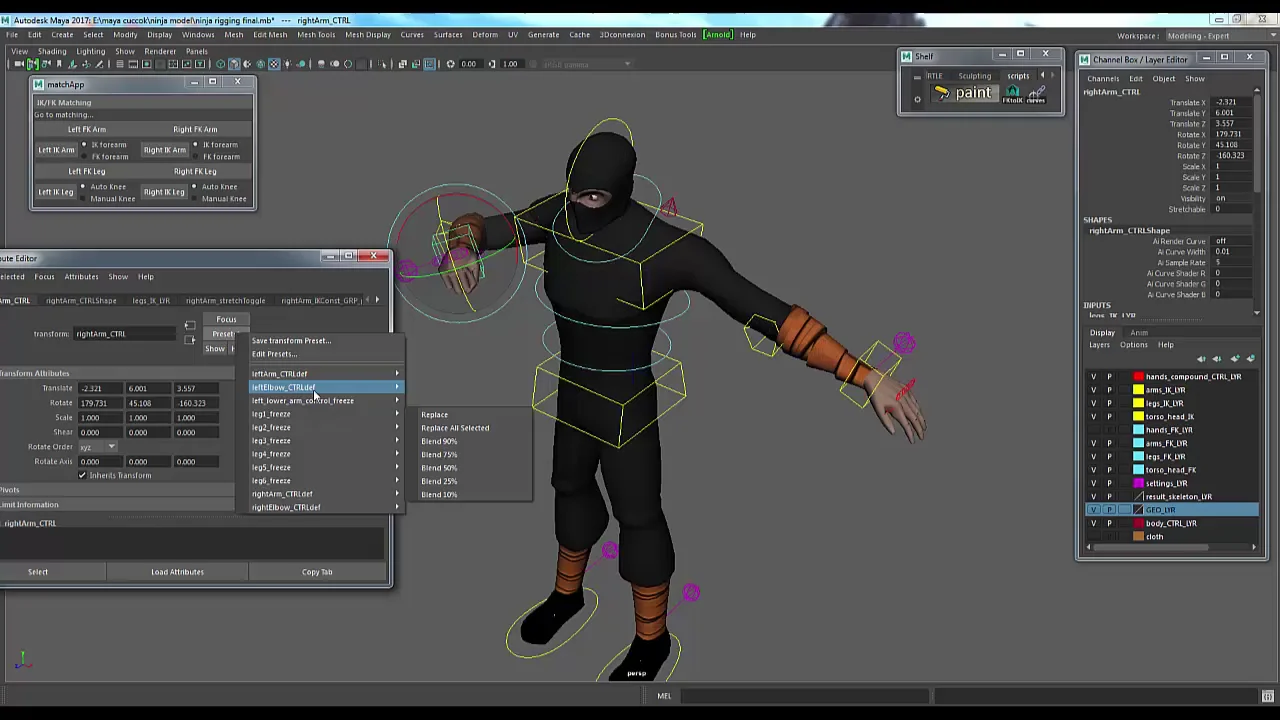The height and width of the screenshot is (720, 1280).
Task: Open the Rotate Order dropdown
Action: (x=97, y=446)
